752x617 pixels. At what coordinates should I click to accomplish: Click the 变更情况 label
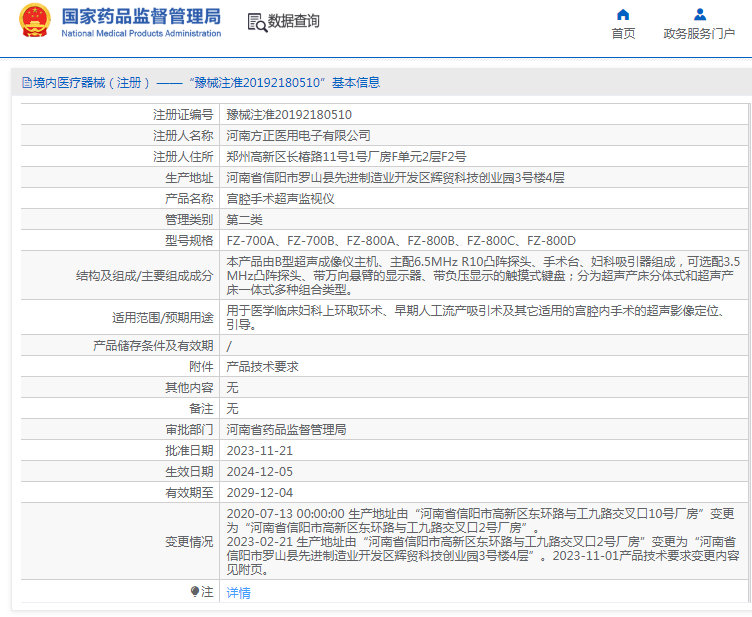click(189, 542)
